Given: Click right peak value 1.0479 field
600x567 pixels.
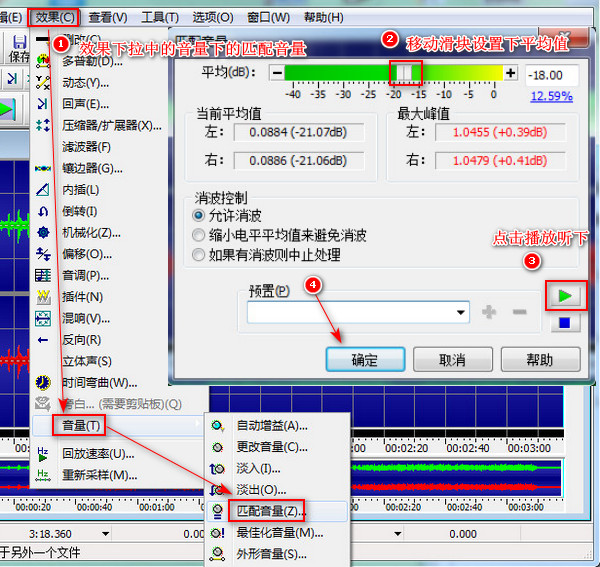Looking at the screenshot, I should (501, 160).
